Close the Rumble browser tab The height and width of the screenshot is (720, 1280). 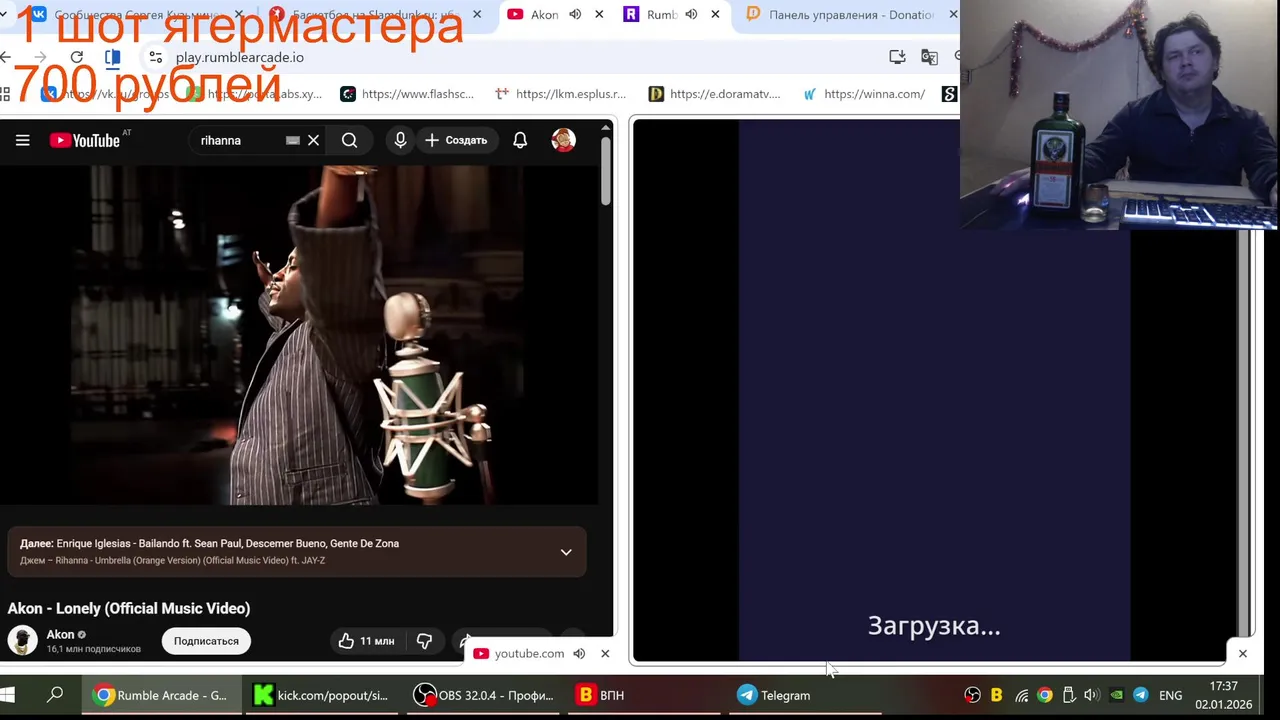715,15
